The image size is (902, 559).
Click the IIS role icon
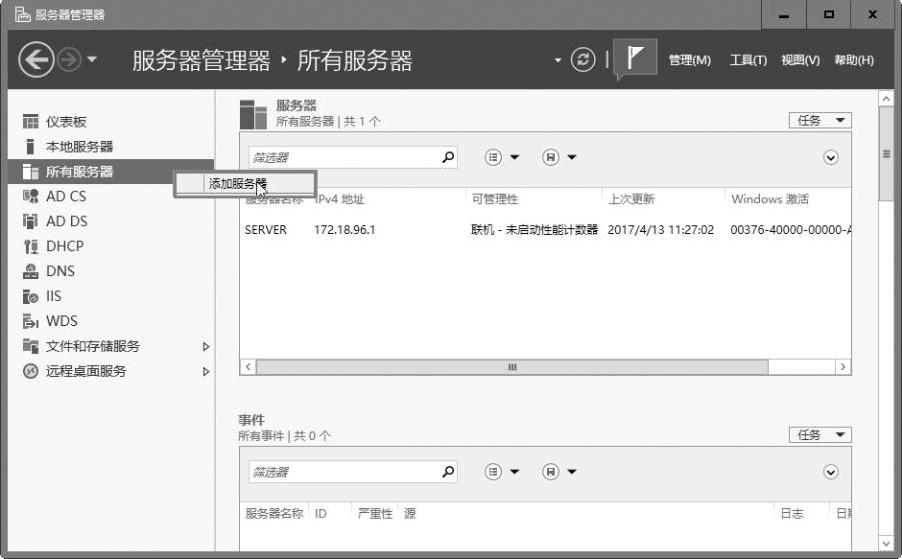[30, 296]
